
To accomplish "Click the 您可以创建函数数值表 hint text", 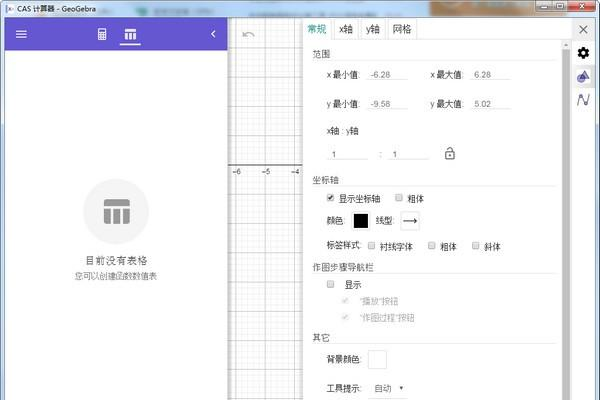I will (116, 276).
